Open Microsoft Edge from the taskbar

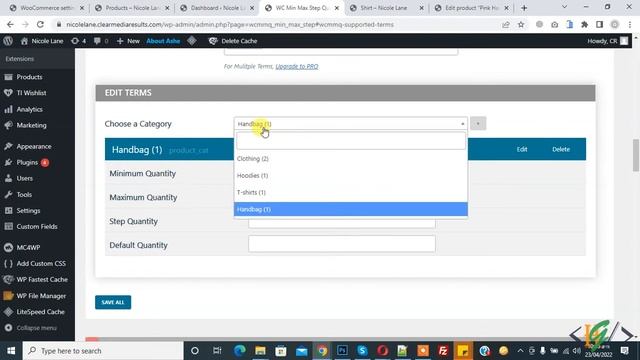(240, 351)
